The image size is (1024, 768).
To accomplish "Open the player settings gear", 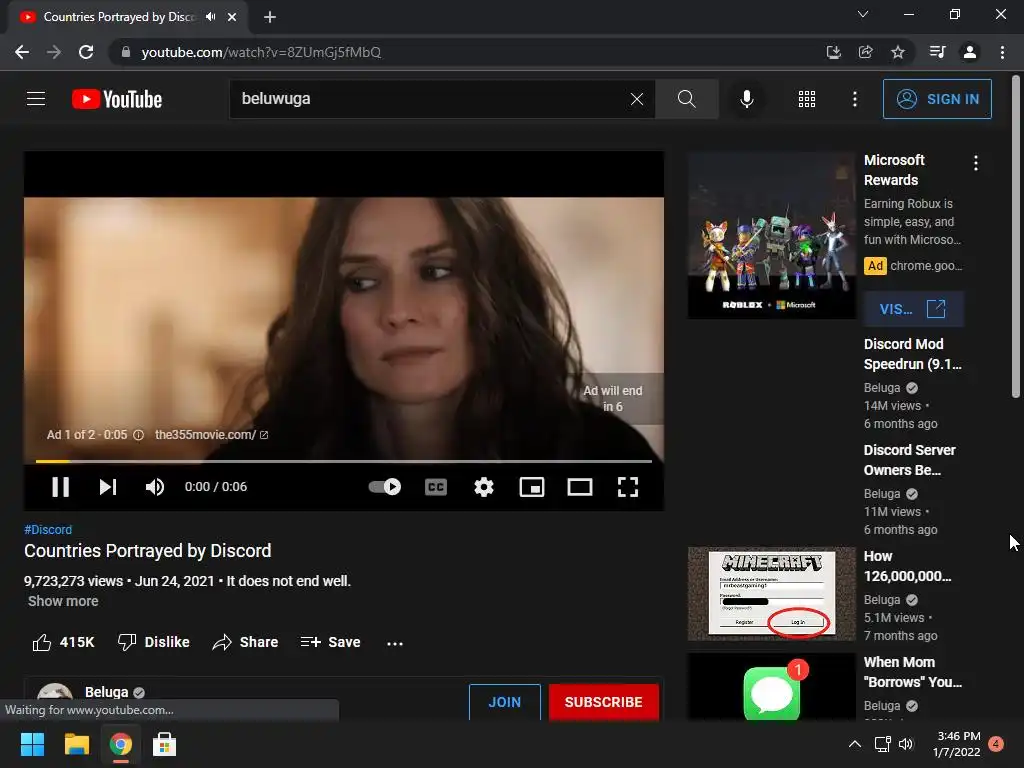I will 483,487.
